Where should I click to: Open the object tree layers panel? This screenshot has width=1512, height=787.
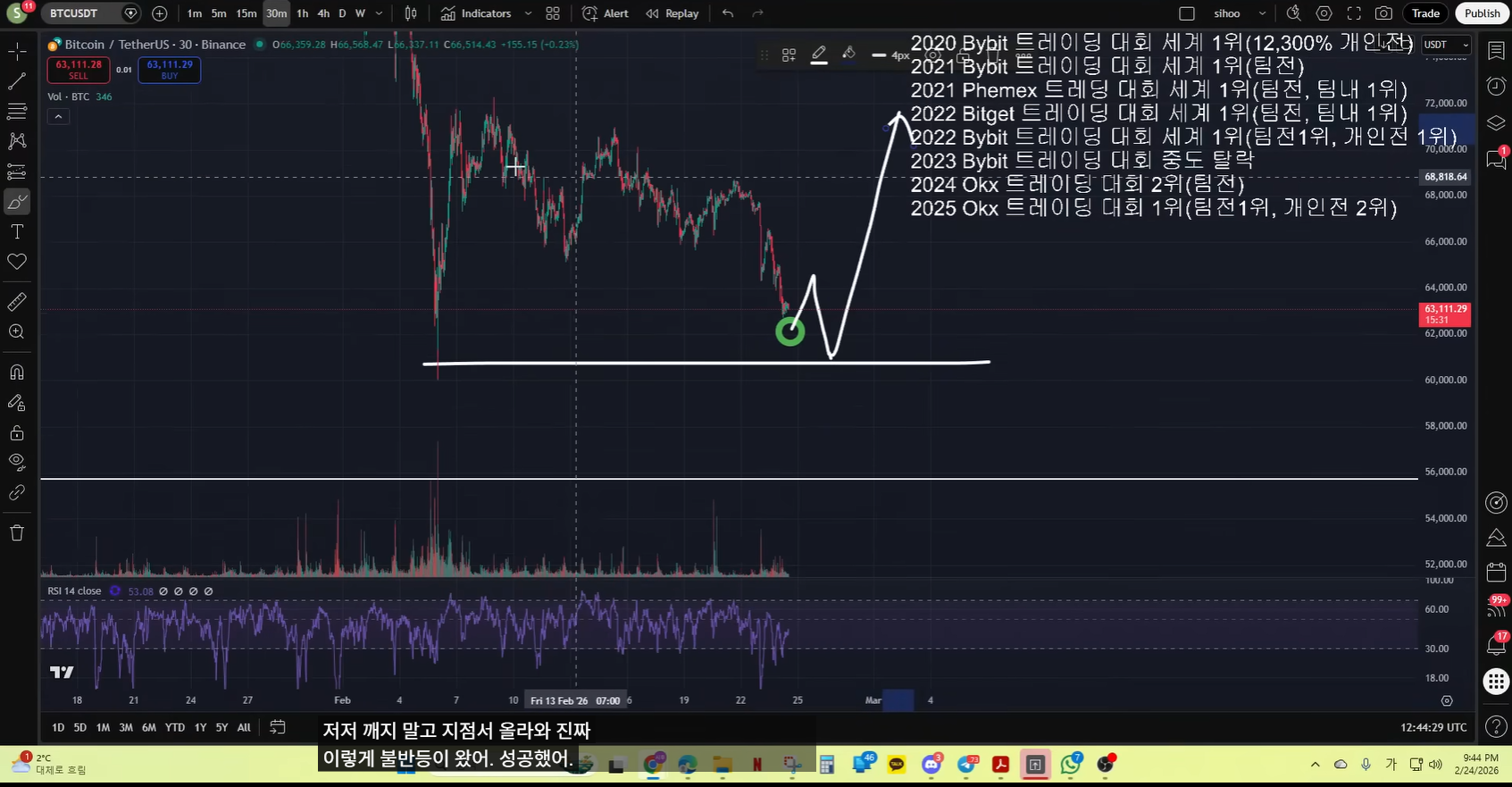pos(1496,122)
